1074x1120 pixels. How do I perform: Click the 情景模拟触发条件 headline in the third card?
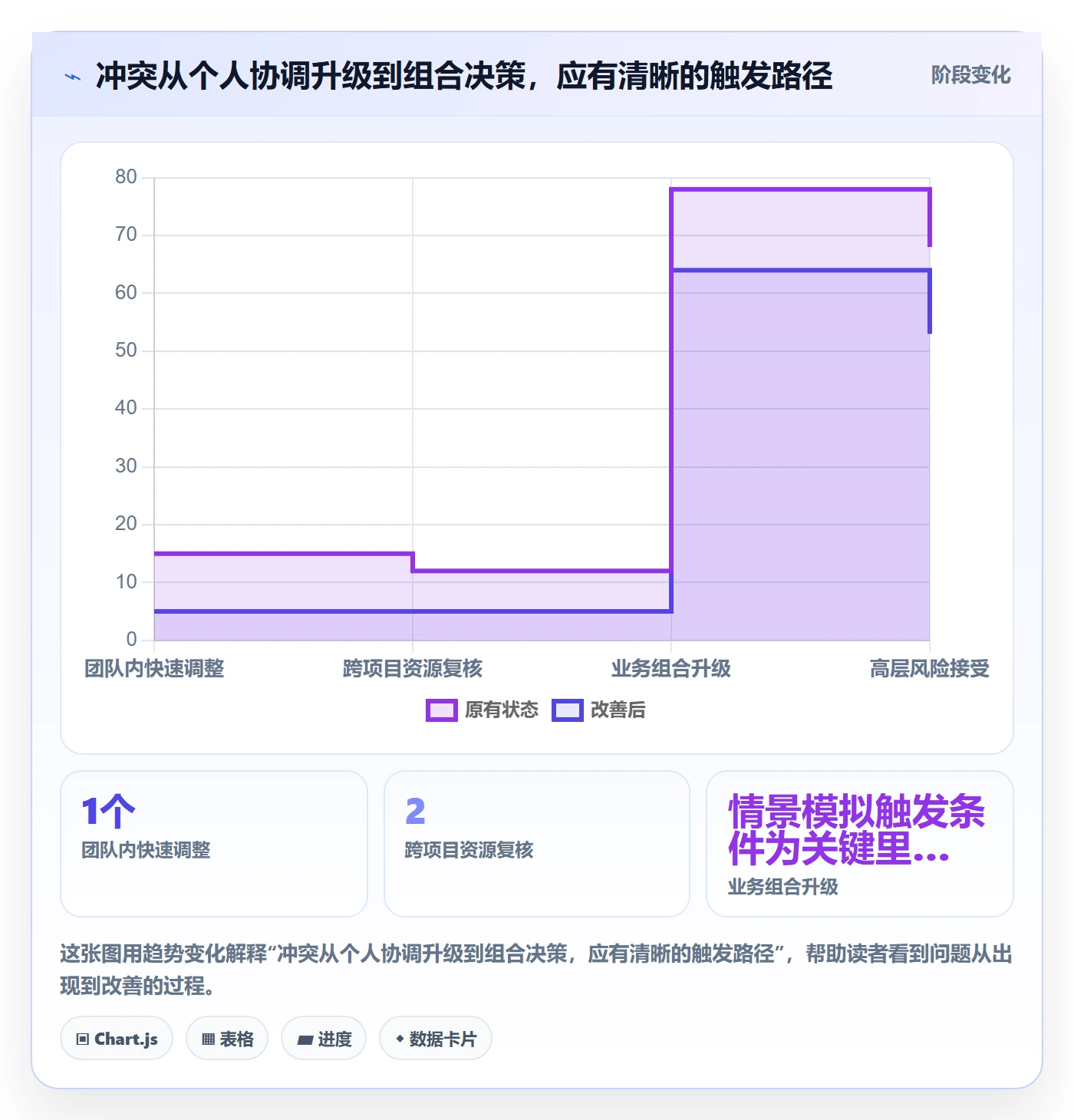[856, 831]
